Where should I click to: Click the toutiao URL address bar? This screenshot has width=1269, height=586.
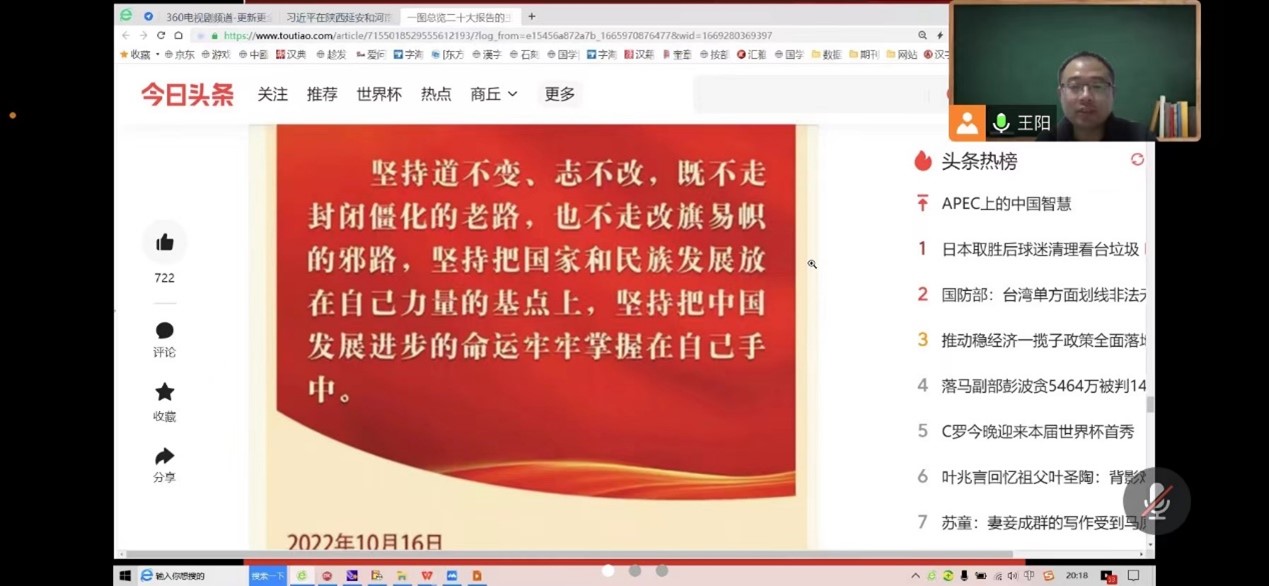pos(500,35)
